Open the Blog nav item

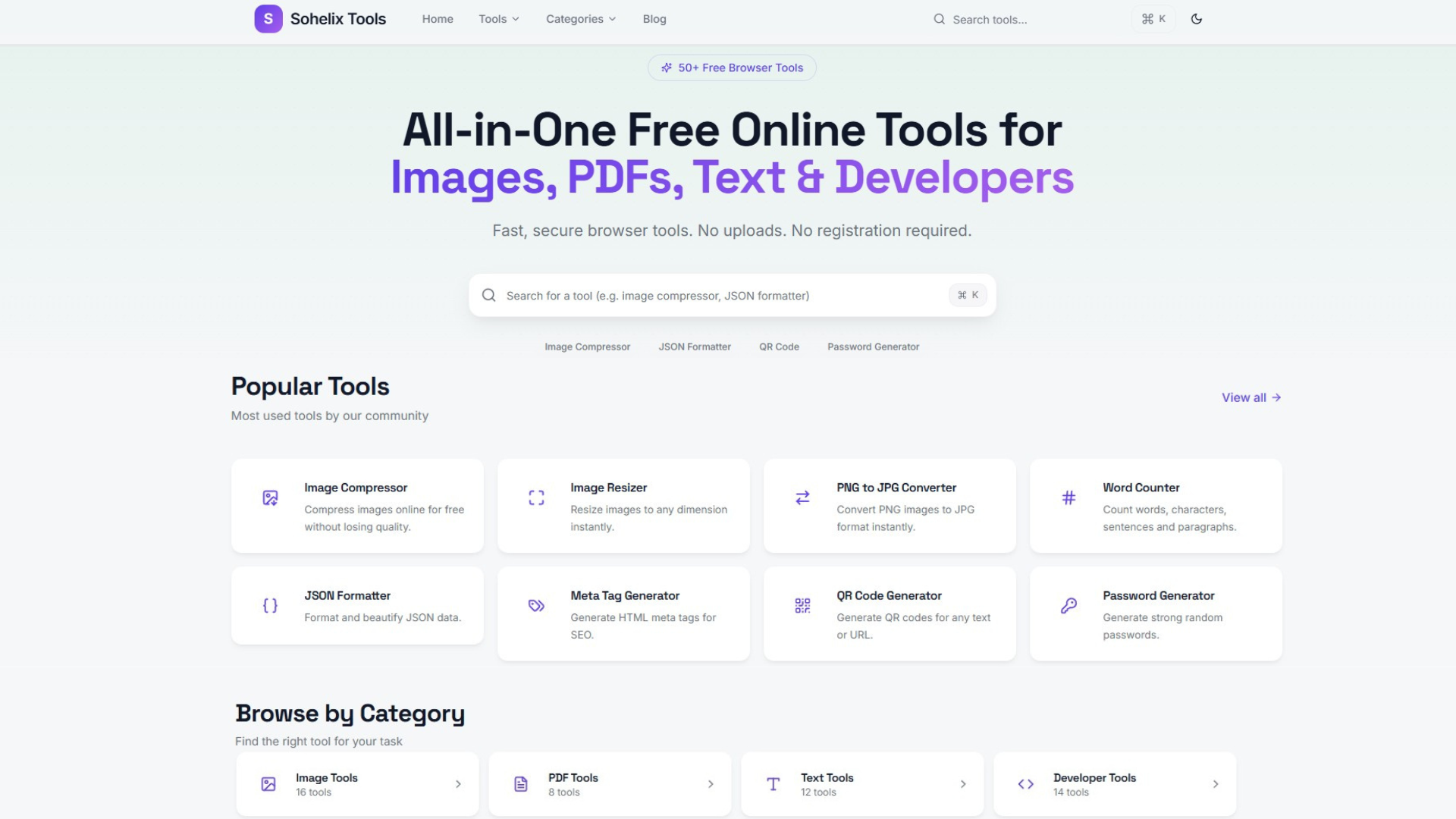click(x=654, y=19)
